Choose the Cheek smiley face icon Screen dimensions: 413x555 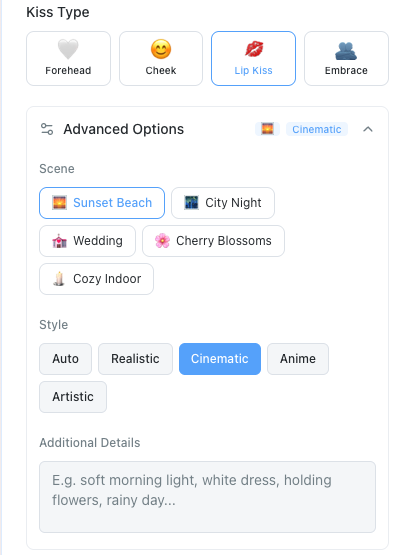(161, 49)
